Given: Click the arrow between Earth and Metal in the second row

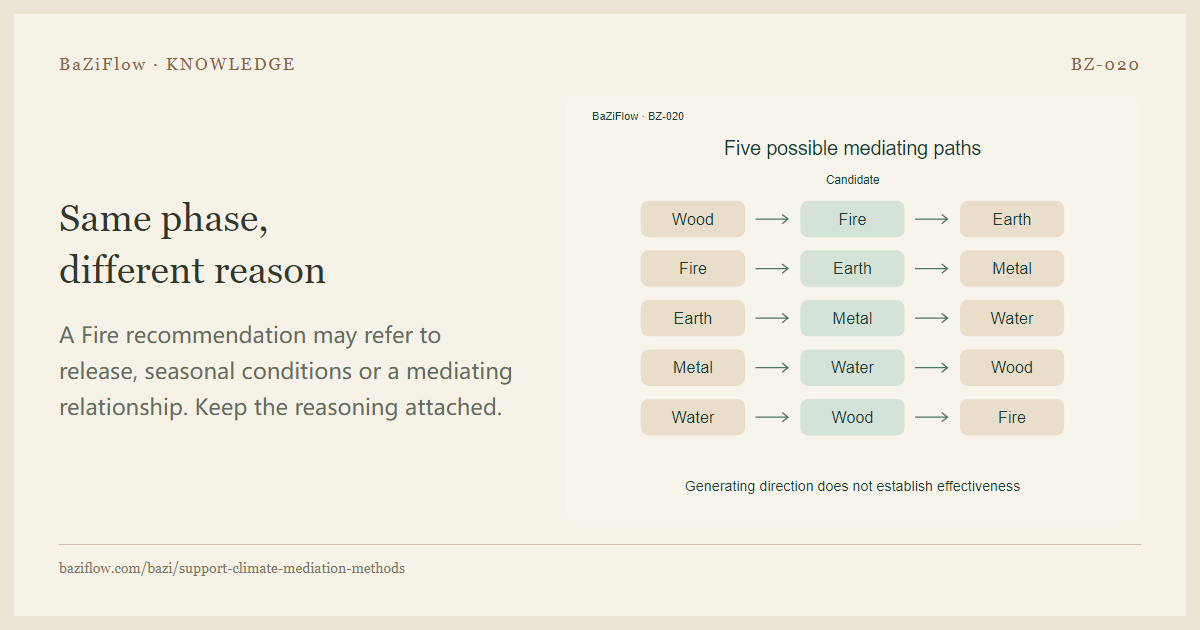Looking at the screenshot, I should (932, 268).
